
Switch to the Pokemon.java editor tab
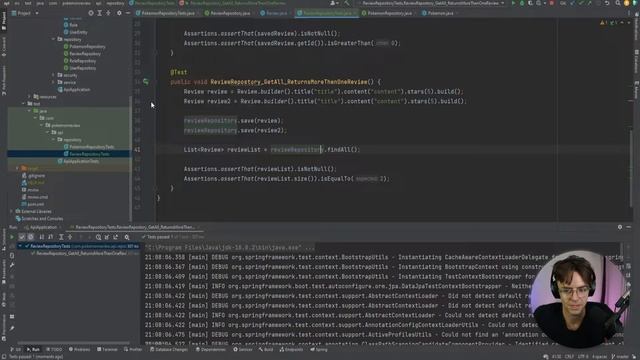(x=440, y=13)
